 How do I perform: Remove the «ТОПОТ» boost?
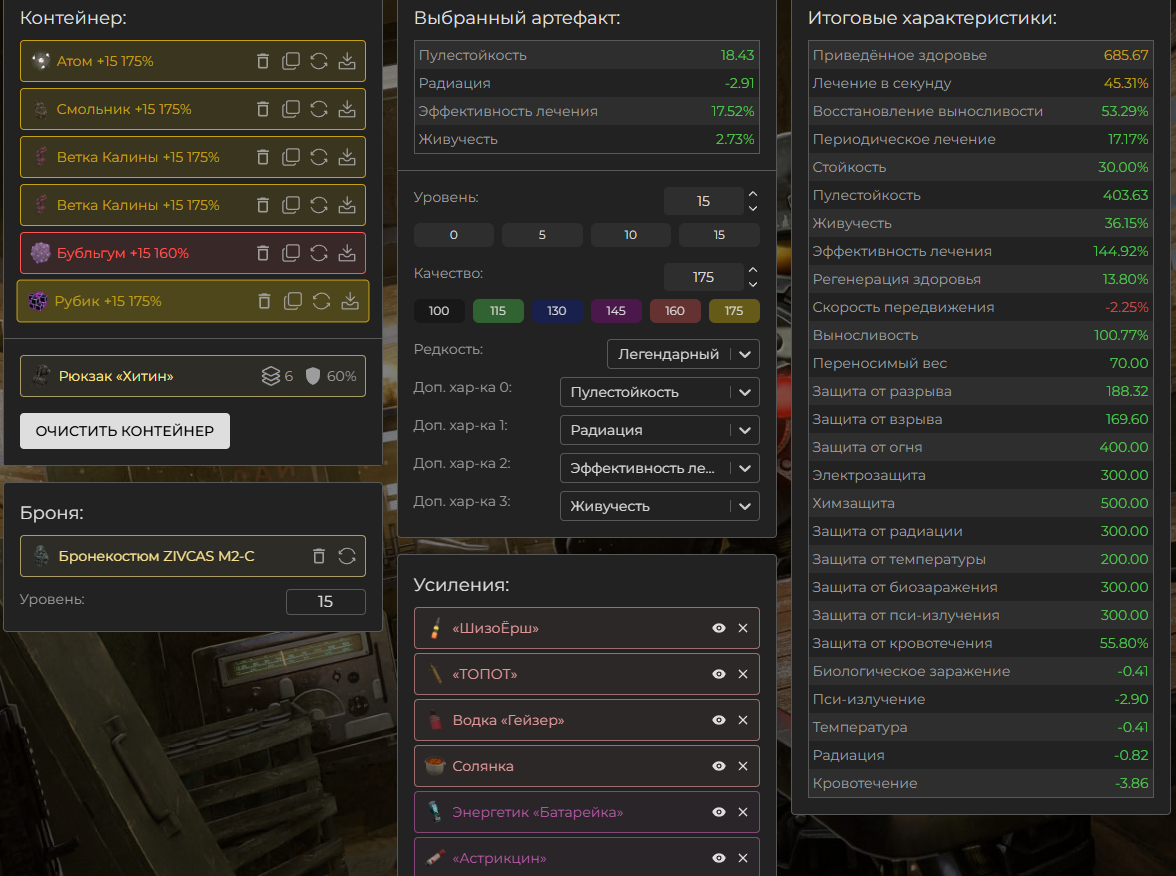743,674
